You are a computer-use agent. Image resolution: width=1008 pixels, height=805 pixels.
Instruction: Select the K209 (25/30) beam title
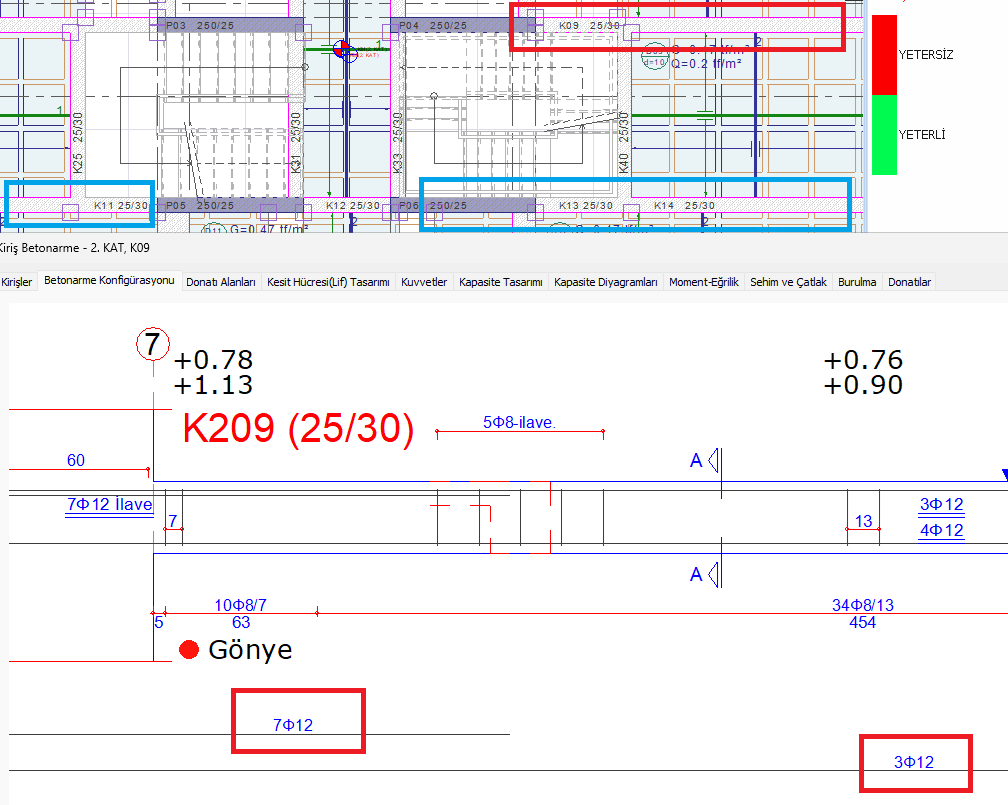[x=298, y=428]
